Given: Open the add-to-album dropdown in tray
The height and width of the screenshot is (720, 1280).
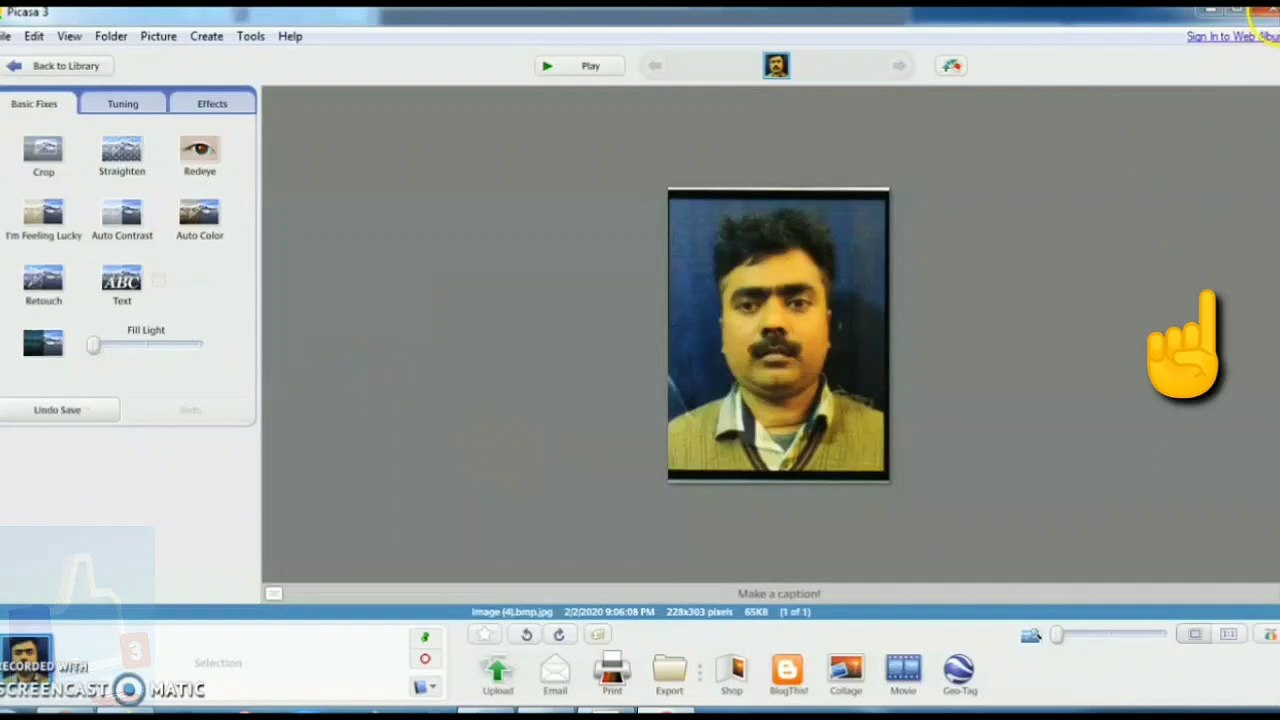Looking at the screenshot, I should point(425,687).
